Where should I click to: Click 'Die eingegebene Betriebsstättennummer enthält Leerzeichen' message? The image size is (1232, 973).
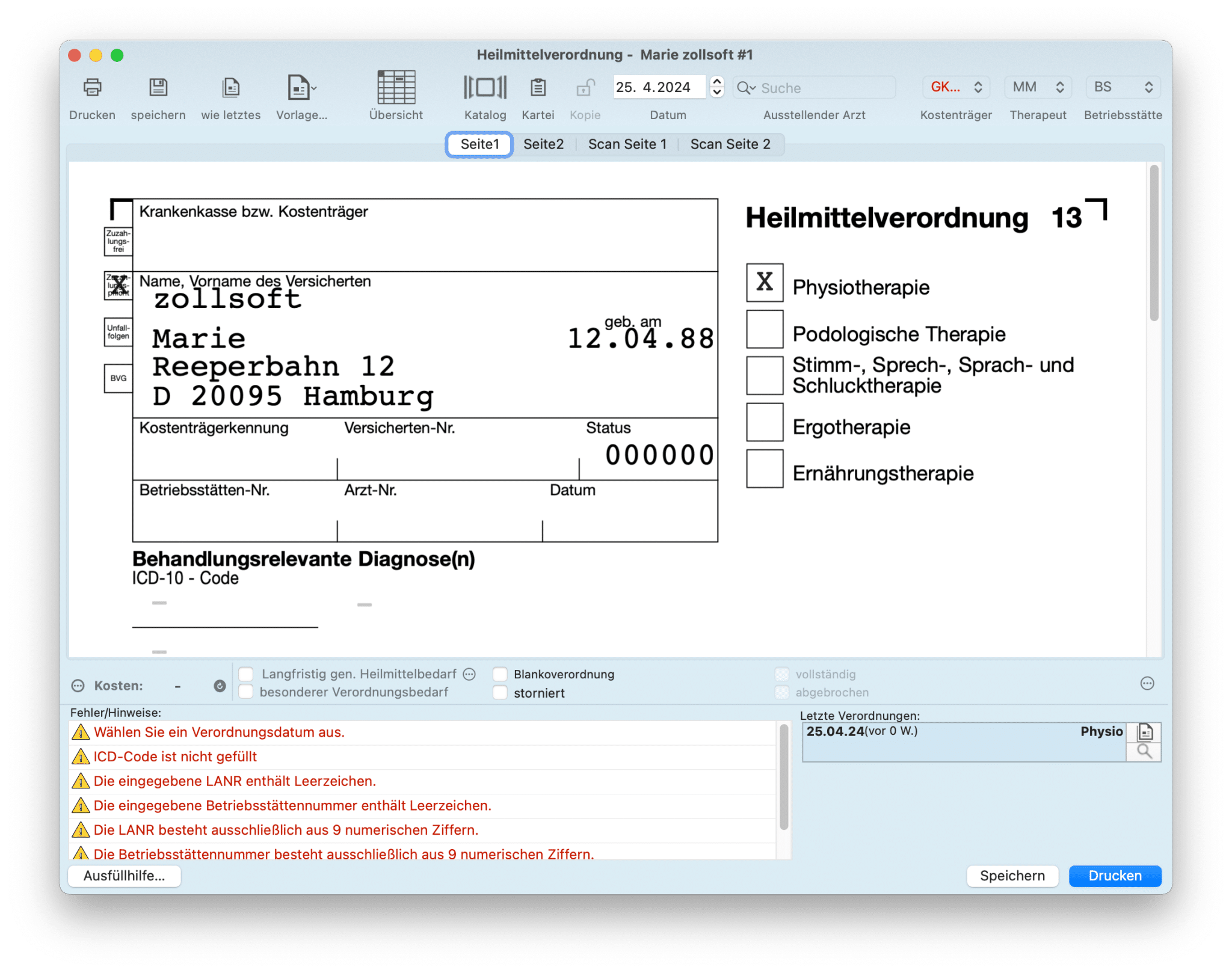(292, 806)
